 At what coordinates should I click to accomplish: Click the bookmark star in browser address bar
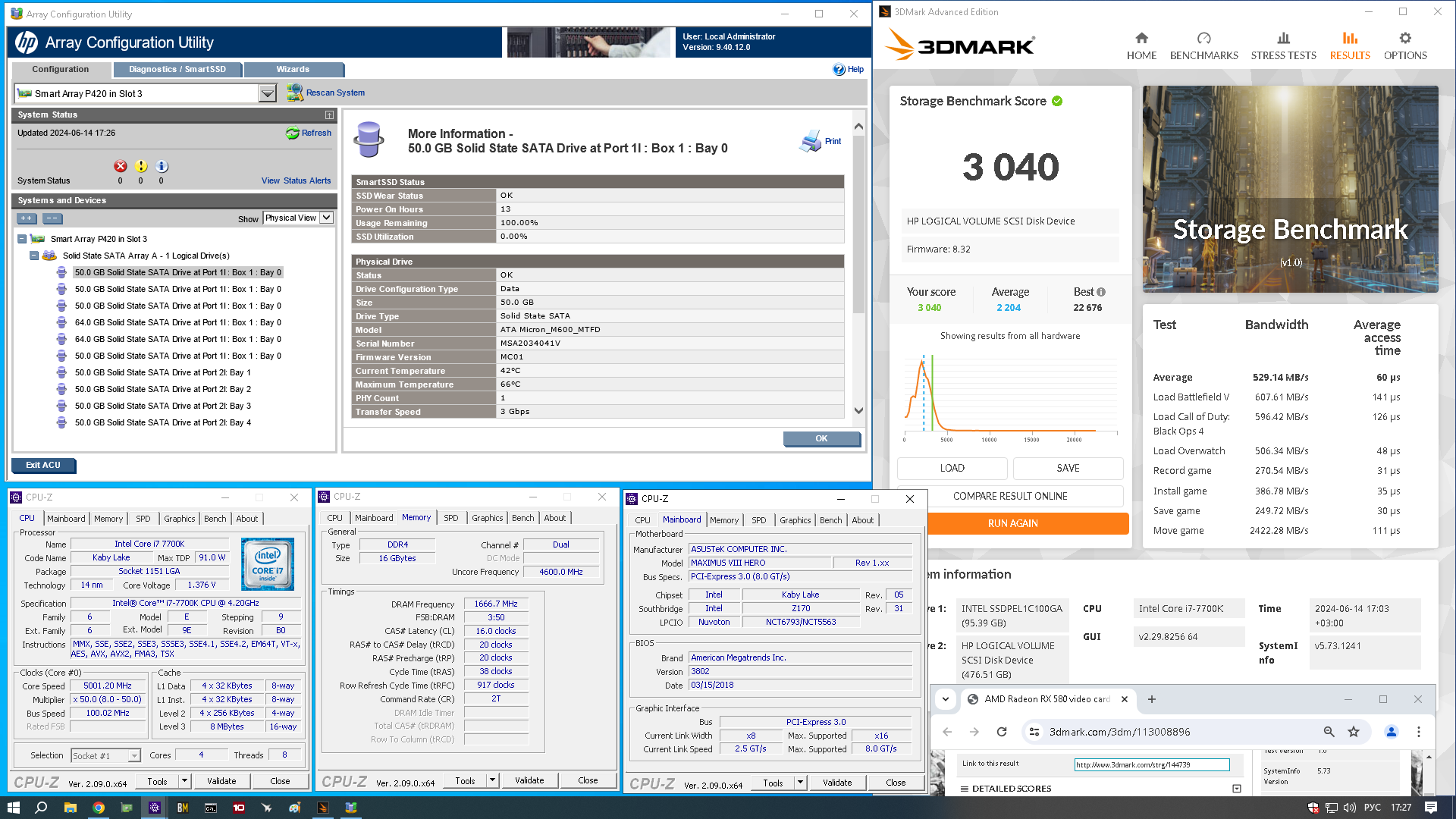[x=1354, y=732]
